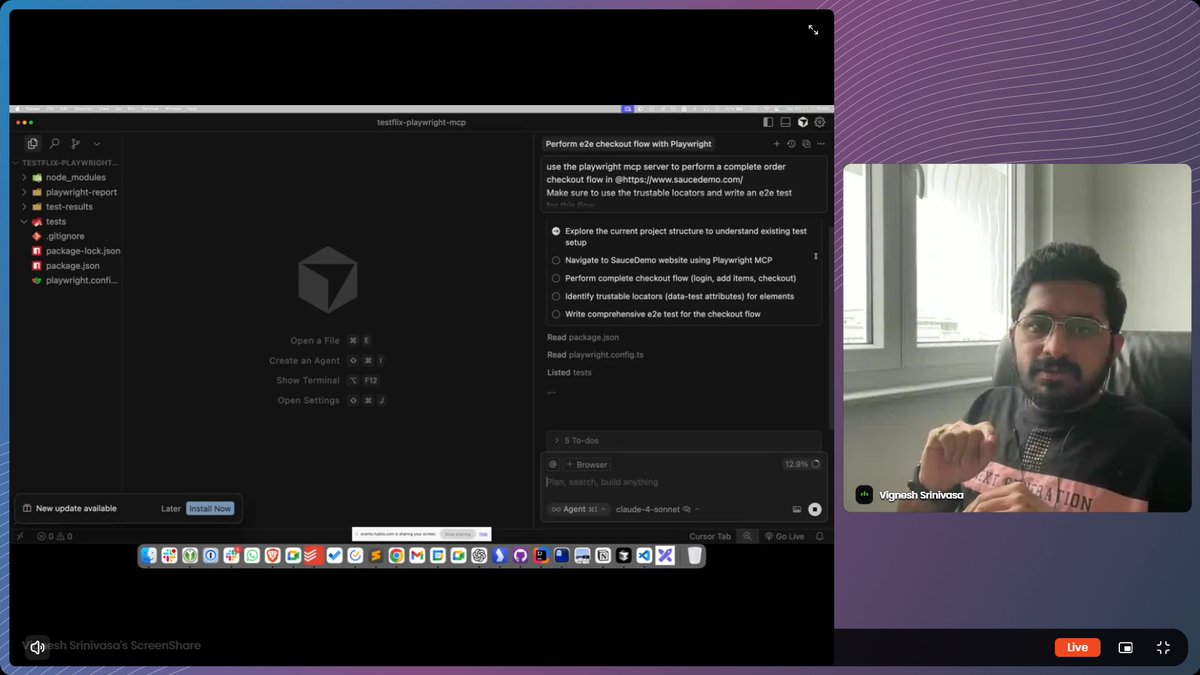
Task: Open notifications bell in status bar
Action: [x=820, y=537]
